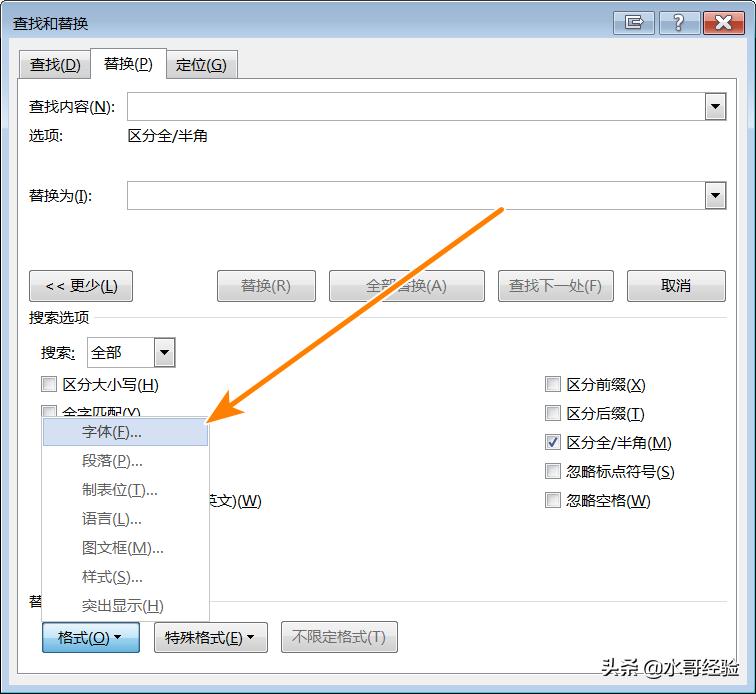The width and height of the screenshot is (756, 694).
Task: Choose 字体(F)... from the format menu
Action: click(125, 432)
